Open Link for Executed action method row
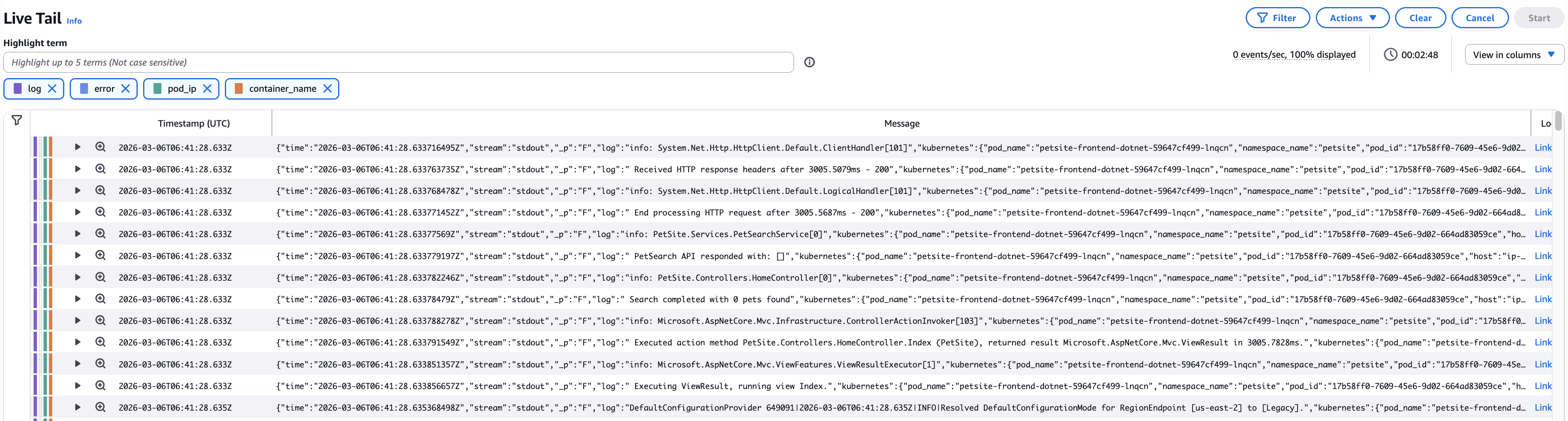1568x421 pixels. coord(1543,343)
